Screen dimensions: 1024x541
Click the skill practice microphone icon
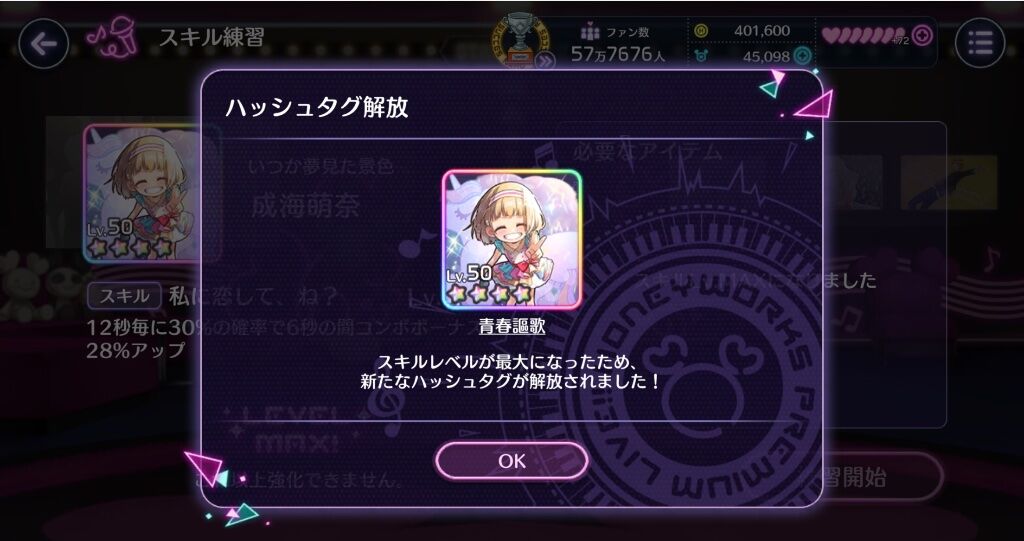pyautogui.click(x=112, y=38)
